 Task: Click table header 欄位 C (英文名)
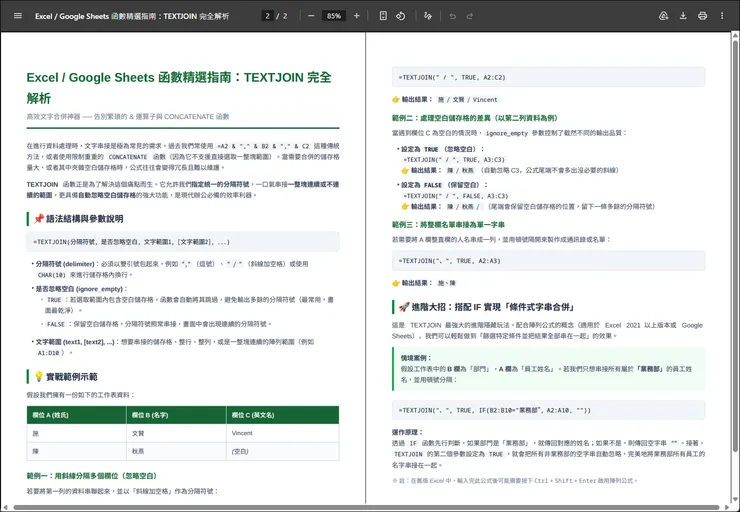pos(282,415)
